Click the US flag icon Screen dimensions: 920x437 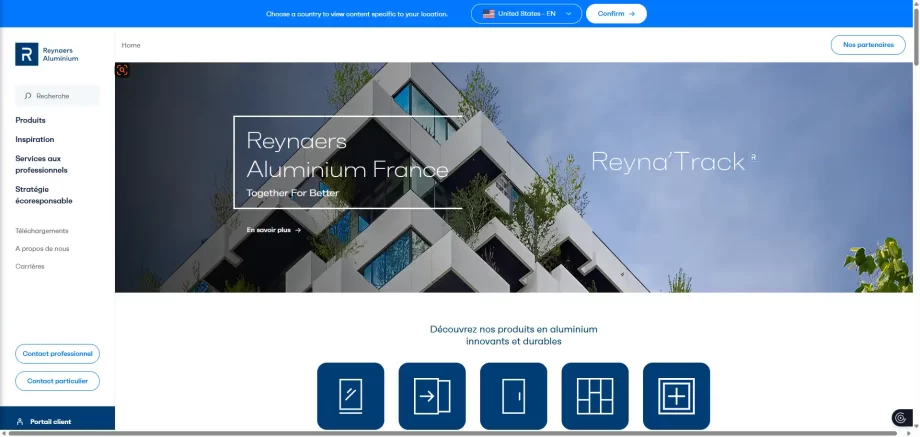coord(488,13)
